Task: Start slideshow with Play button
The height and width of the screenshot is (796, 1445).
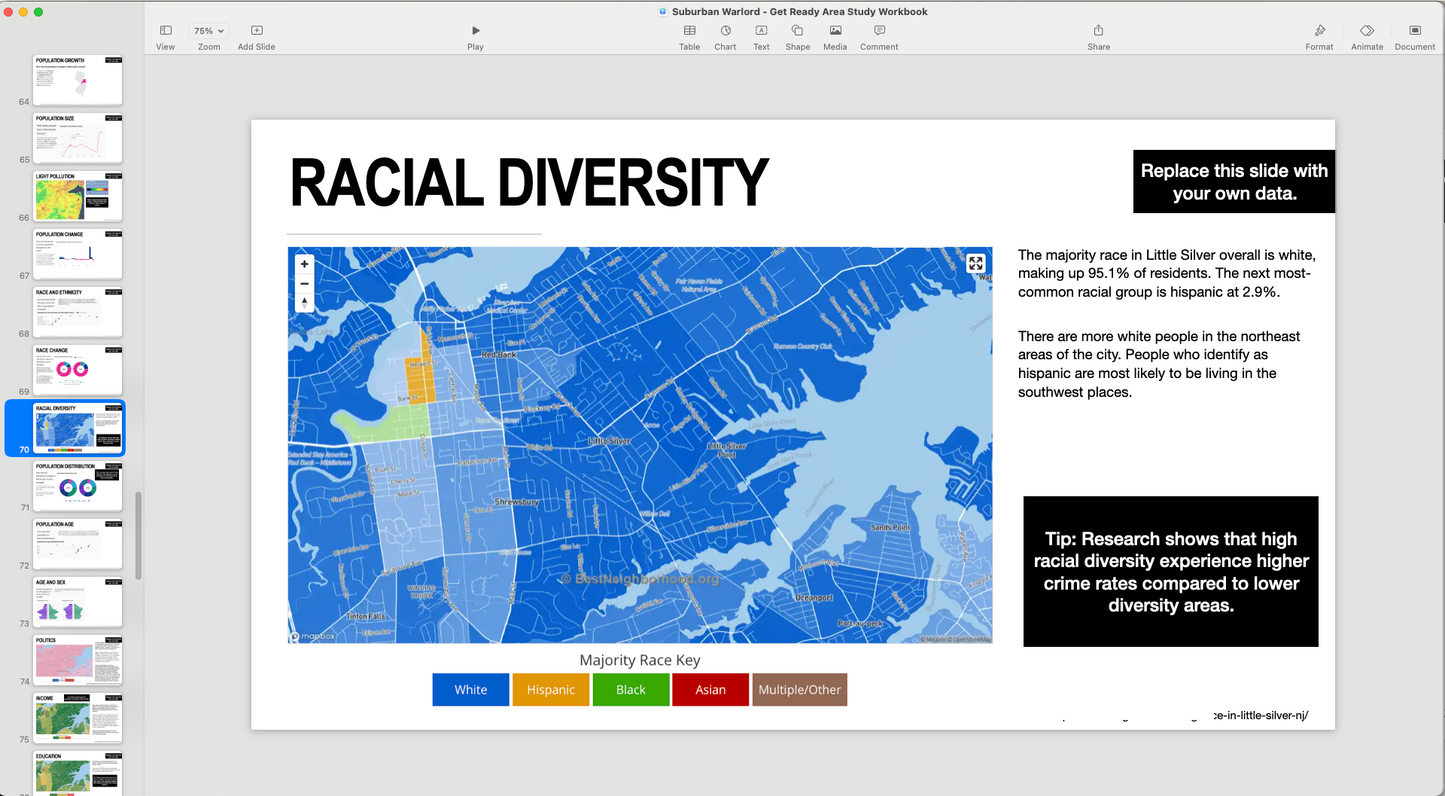Action: 475,37
